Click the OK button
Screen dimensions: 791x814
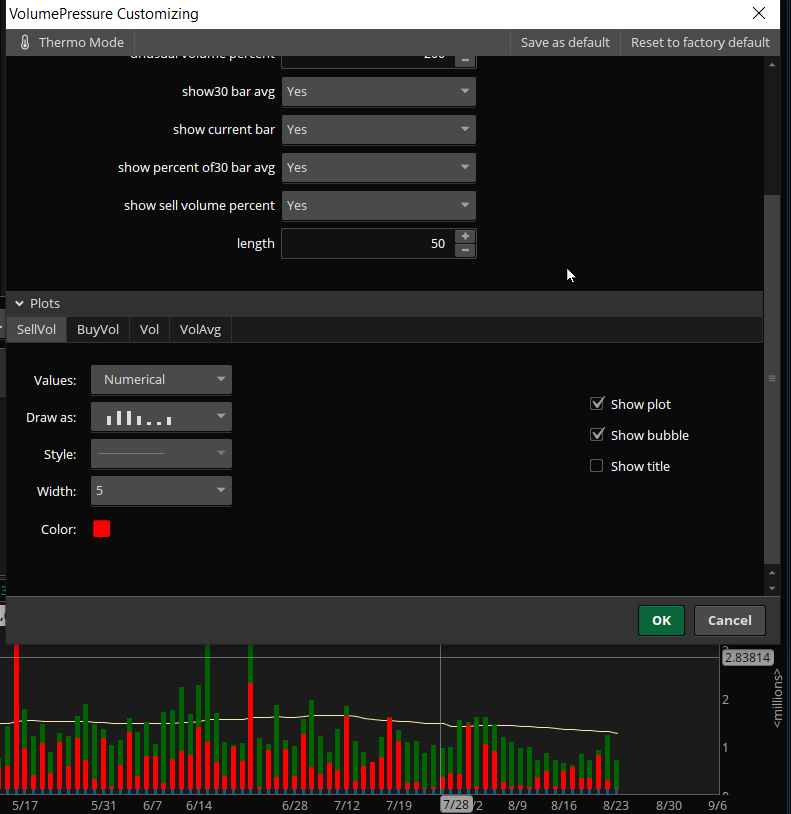[661, 620]
